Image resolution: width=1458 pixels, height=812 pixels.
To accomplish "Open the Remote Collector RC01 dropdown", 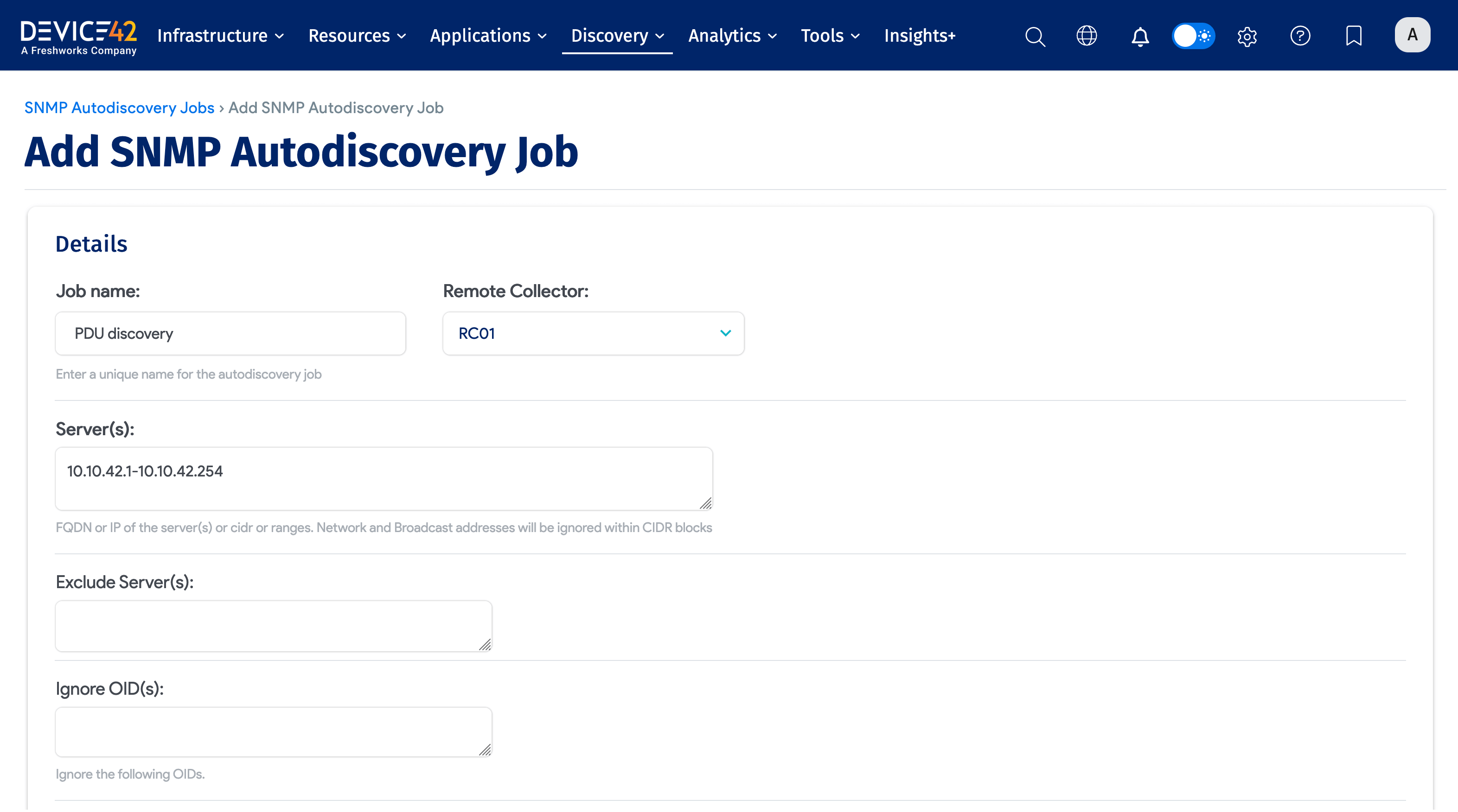I will click(x=593, y=333).
